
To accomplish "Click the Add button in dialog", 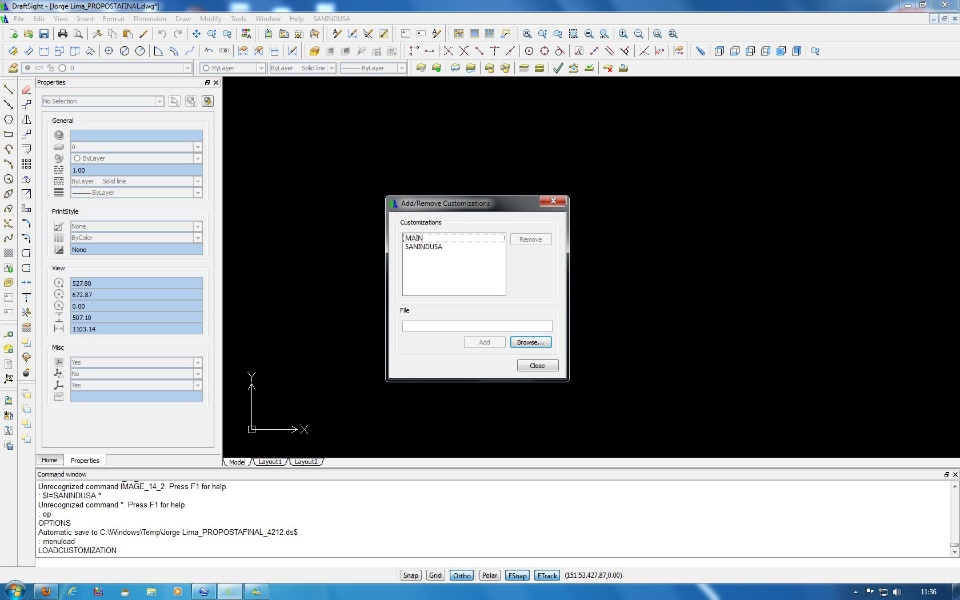I will [x=484, y=342].
